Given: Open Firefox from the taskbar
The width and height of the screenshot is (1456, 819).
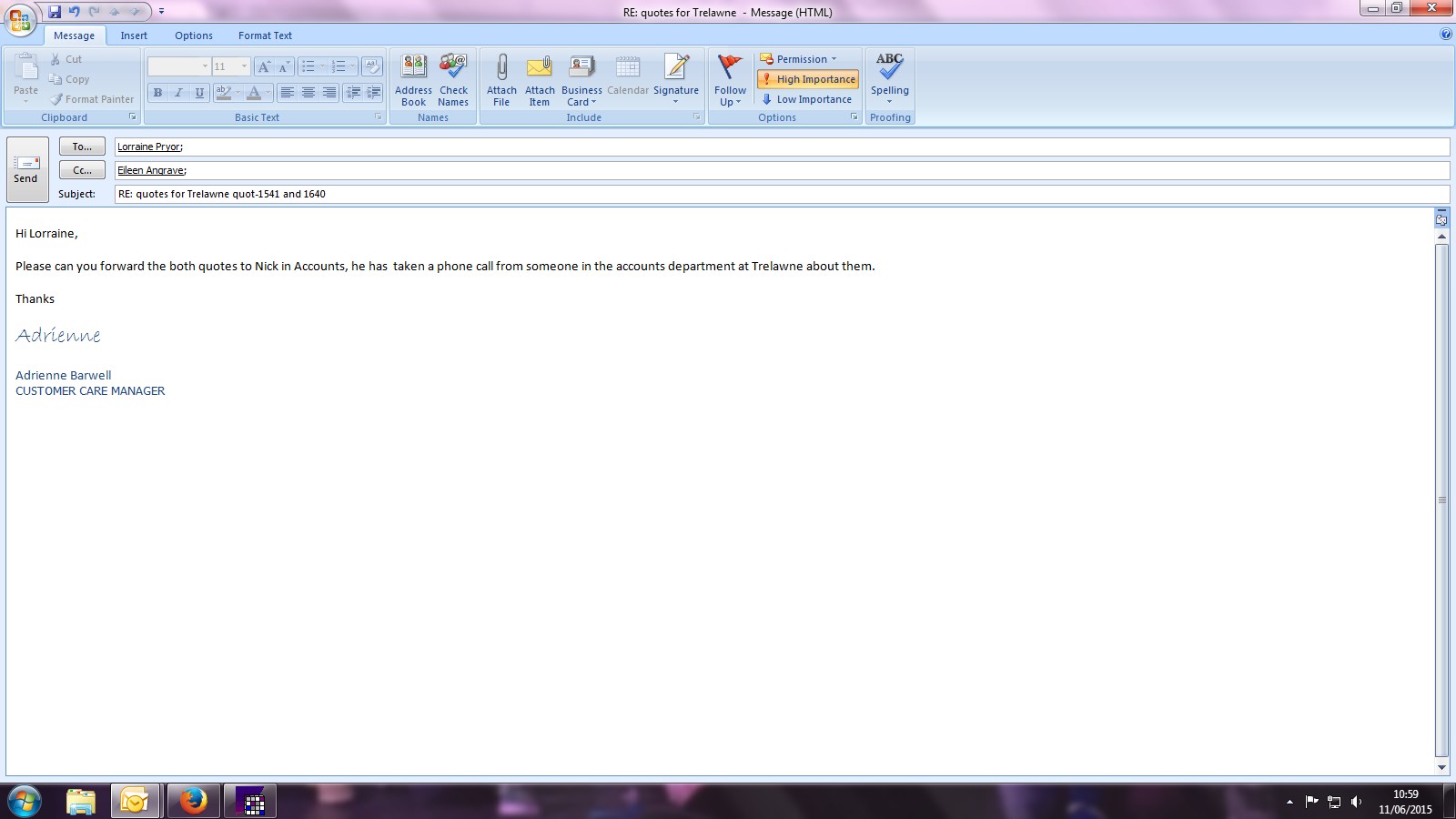Looking at the screenshot, I should [193, 801].
